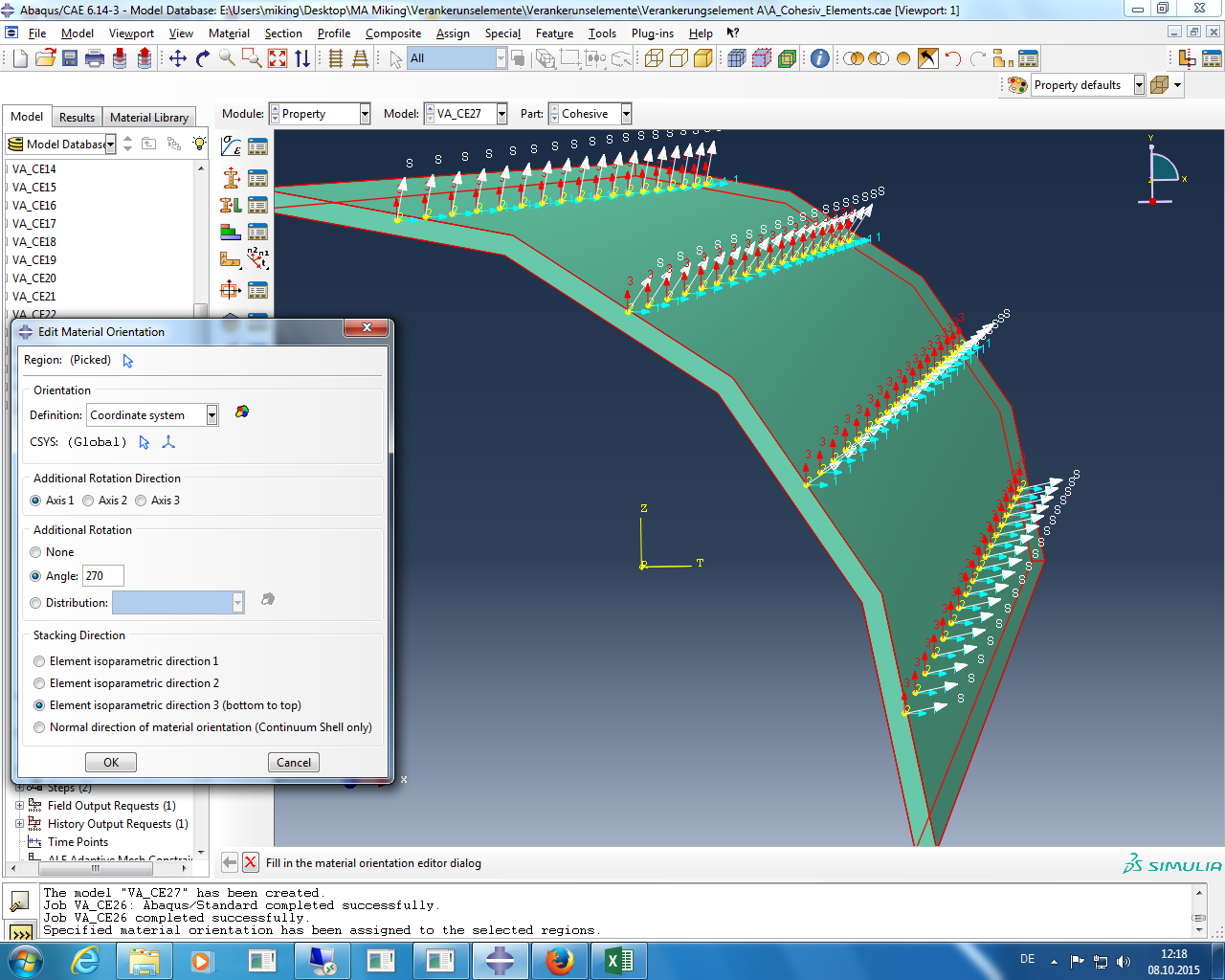Click the Assign Section icon

(x=231, y=205)
